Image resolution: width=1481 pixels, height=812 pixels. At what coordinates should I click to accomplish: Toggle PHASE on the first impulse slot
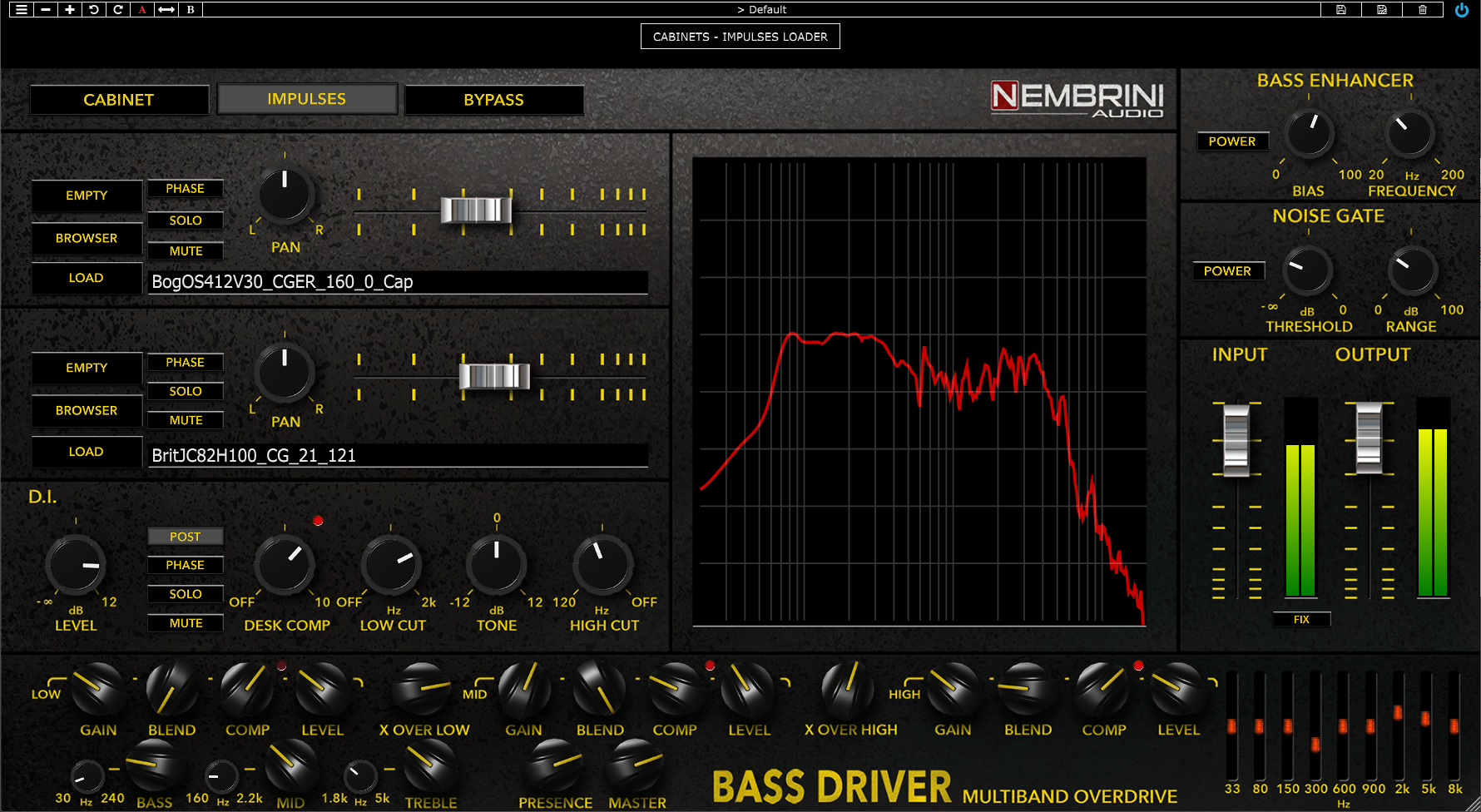186,189
